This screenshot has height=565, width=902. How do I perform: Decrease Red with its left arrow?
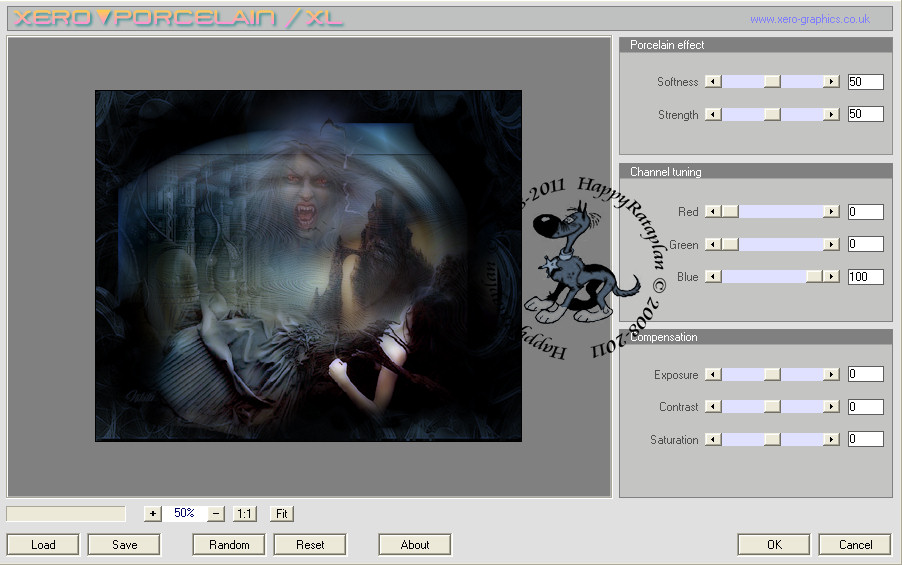(x=713, y=212)
